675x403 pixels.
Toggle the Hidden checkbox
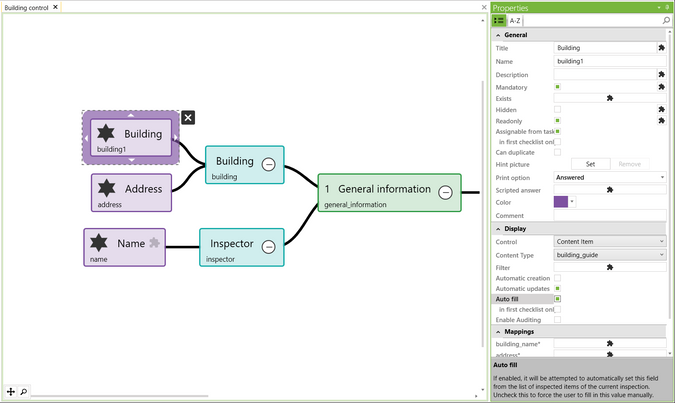tap(558, 109)
